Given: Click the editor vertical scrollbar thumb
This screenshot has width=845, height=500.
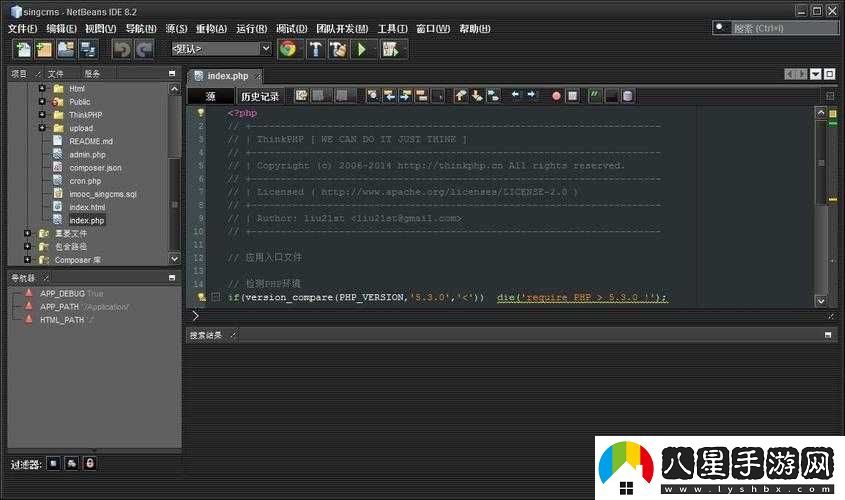Looking at the screenshot, I should click(x=821, y=162).
